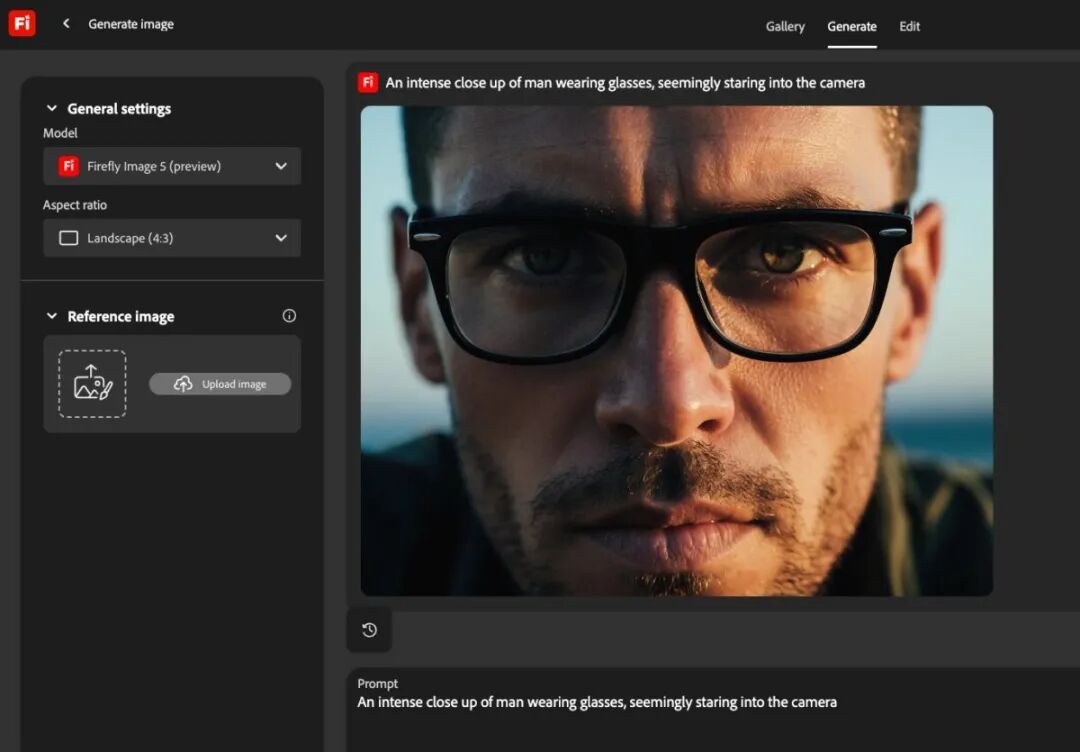Click the back arrow beside Generate image
The height and width of the screenshot is (752, 1080).
point(66,23)
